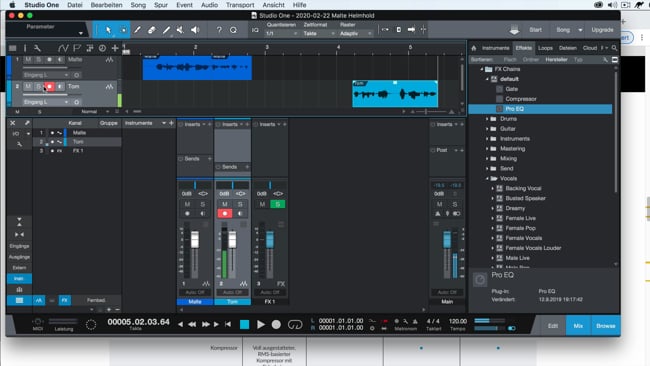
Task: Mute Malte channel in mixer
Action: tap(187, 204)
